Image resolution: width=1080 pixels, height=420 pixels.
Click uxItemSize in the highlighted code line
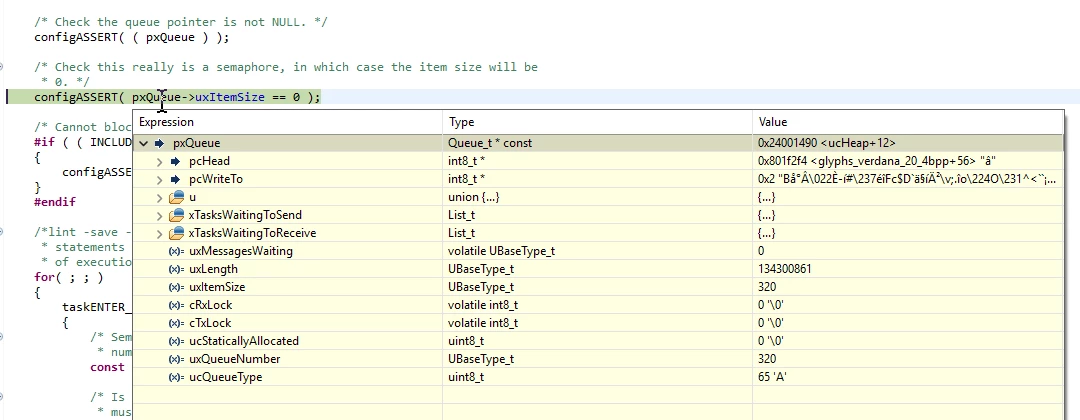pos(230,97)
